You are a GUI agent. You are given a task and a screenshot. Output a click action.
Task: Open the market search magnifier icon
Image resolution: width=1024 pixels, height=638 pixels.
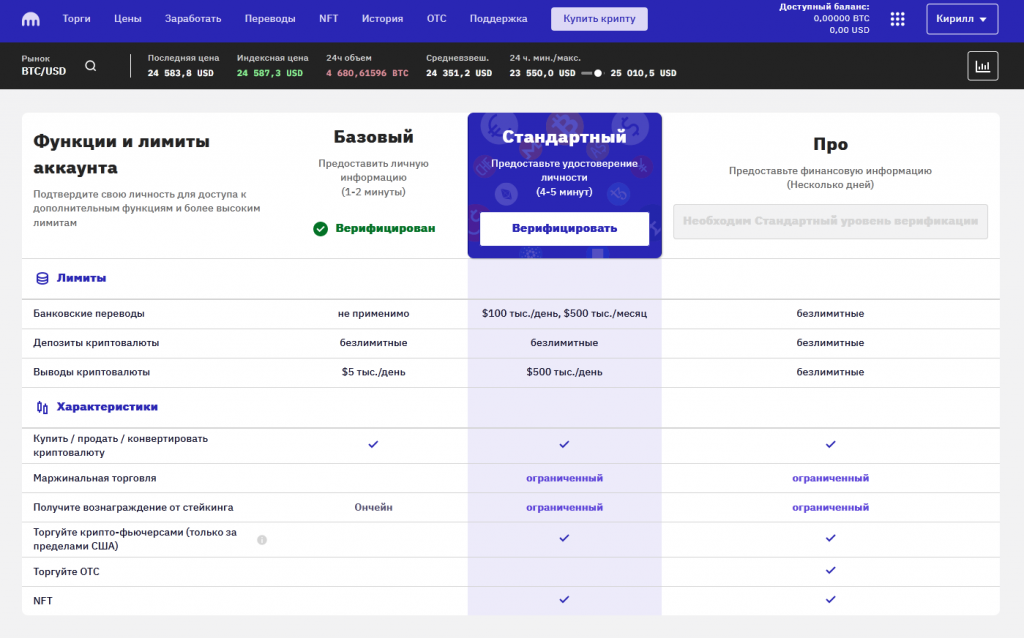pyautogui.click(x=91, y=66)
